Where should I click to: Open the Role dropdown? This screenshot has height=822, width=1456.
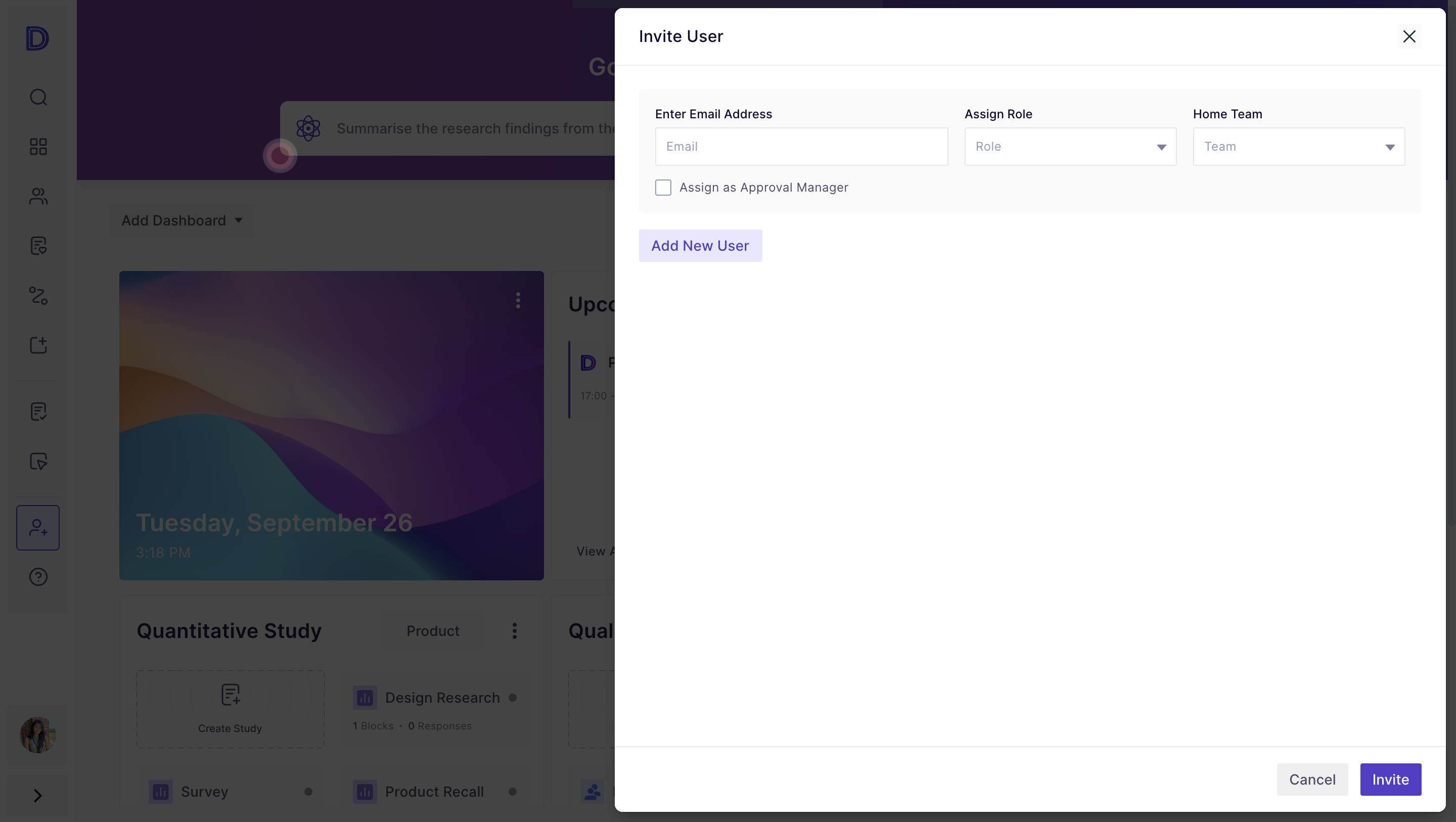pos(1070,147)
